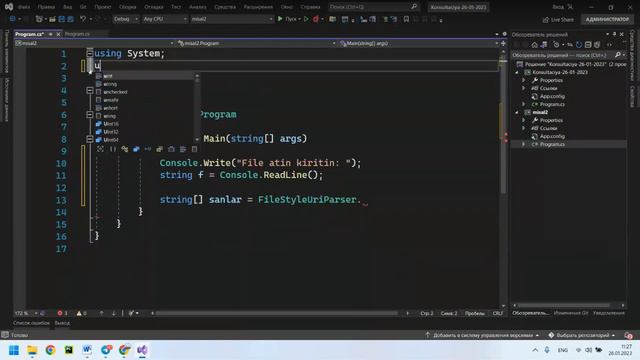Click the Live Share button
The width and height of the screenshot is (640, 360).
[x=558, y=20]
